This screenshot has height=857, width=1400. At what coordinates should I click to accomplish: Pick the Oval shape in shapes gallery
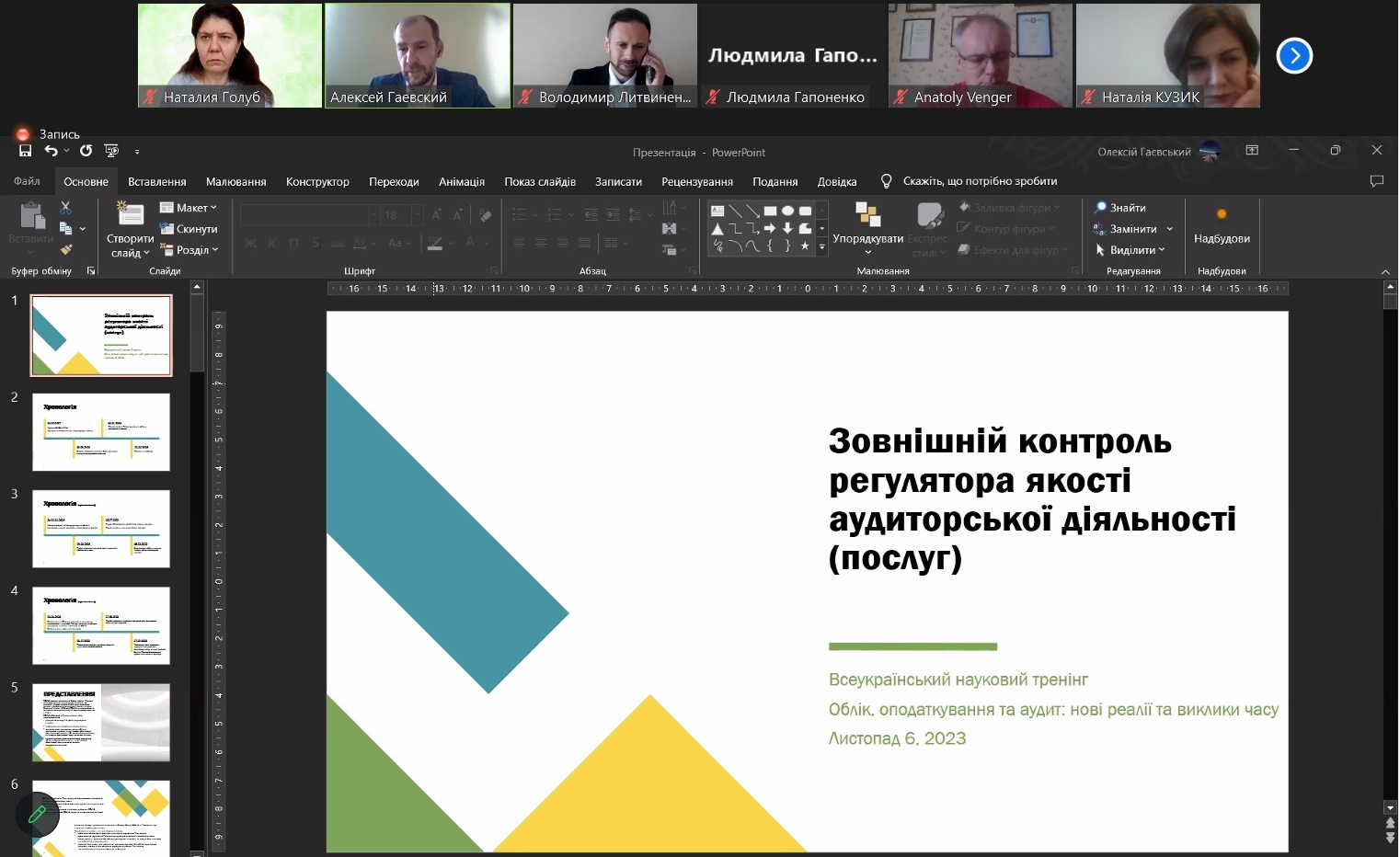click(787, 211)
